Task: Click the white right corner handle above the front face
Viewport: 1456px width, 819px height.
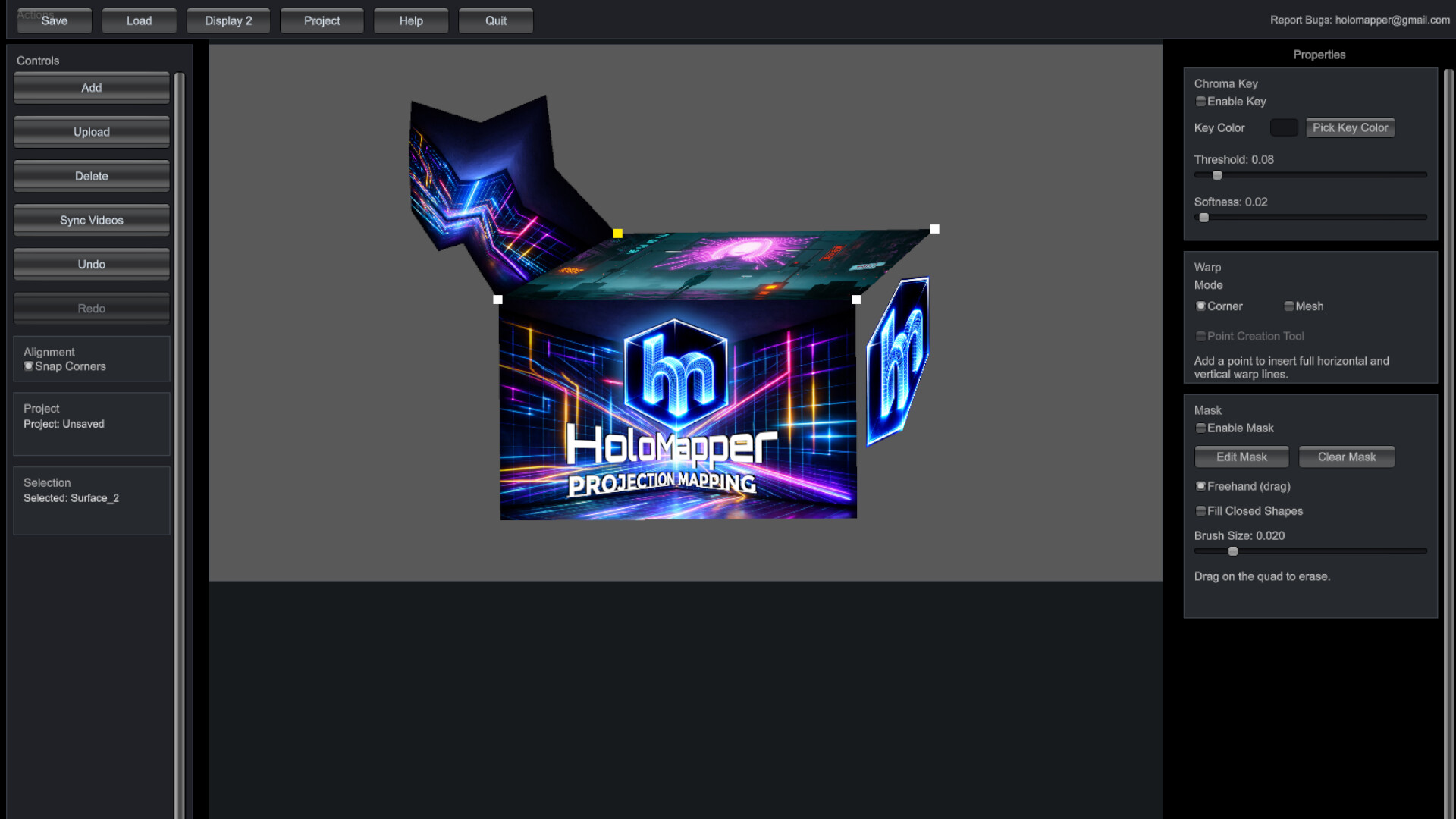Action: (856, 300)
